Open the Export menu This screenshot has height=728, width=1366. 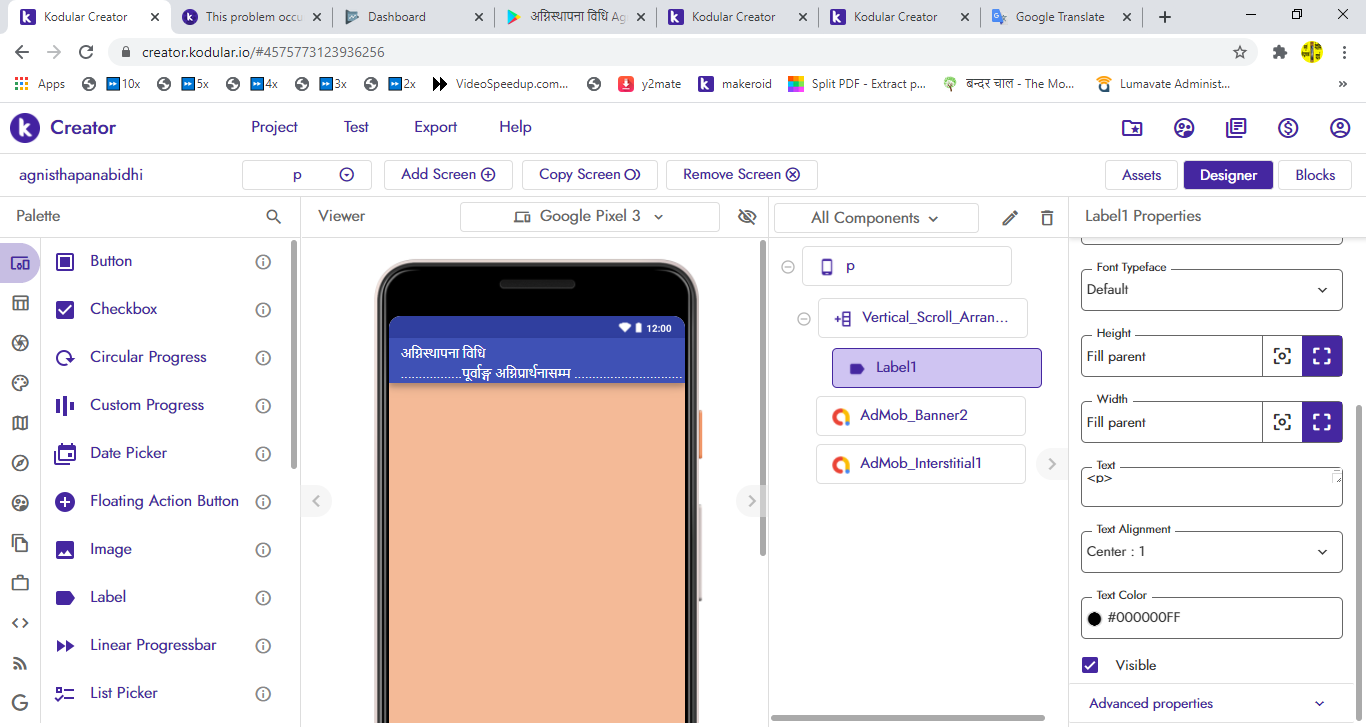pos(435,127)
